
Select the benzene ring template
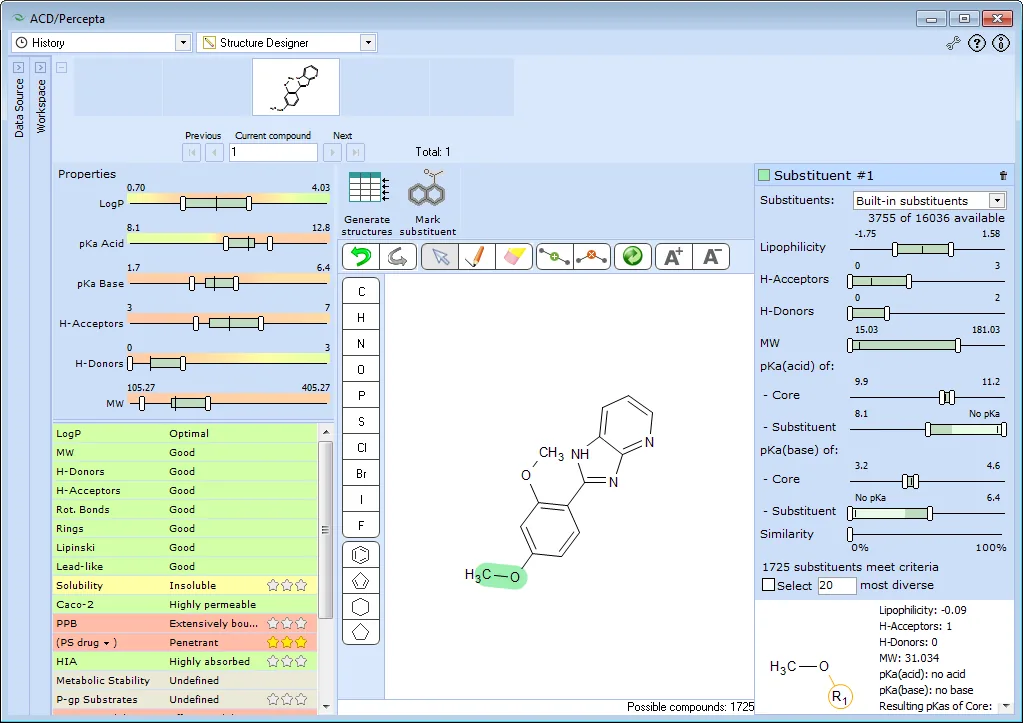coord(361,555)
